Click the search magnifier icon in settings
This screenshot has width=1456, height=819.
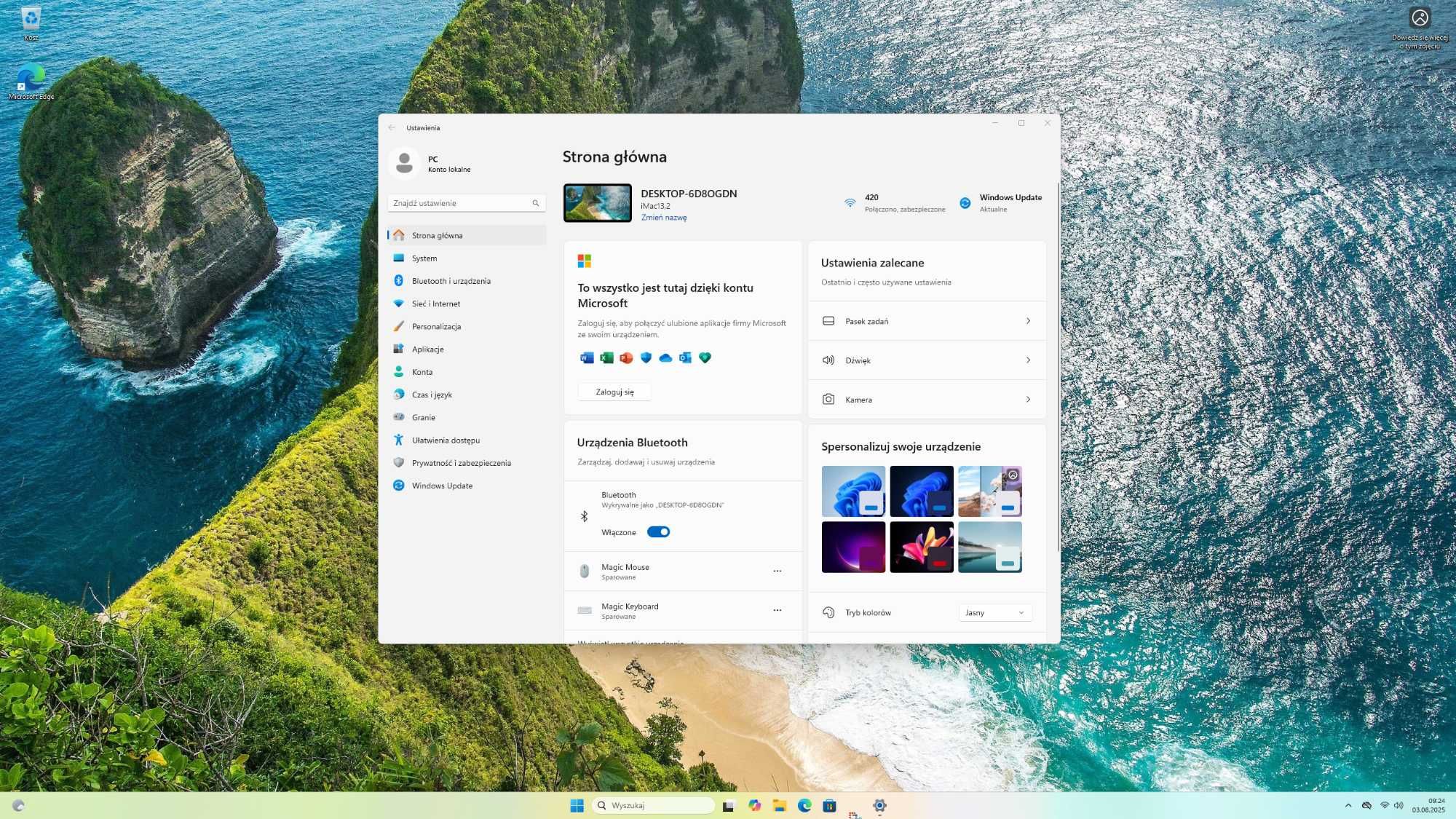pos(536,203)
